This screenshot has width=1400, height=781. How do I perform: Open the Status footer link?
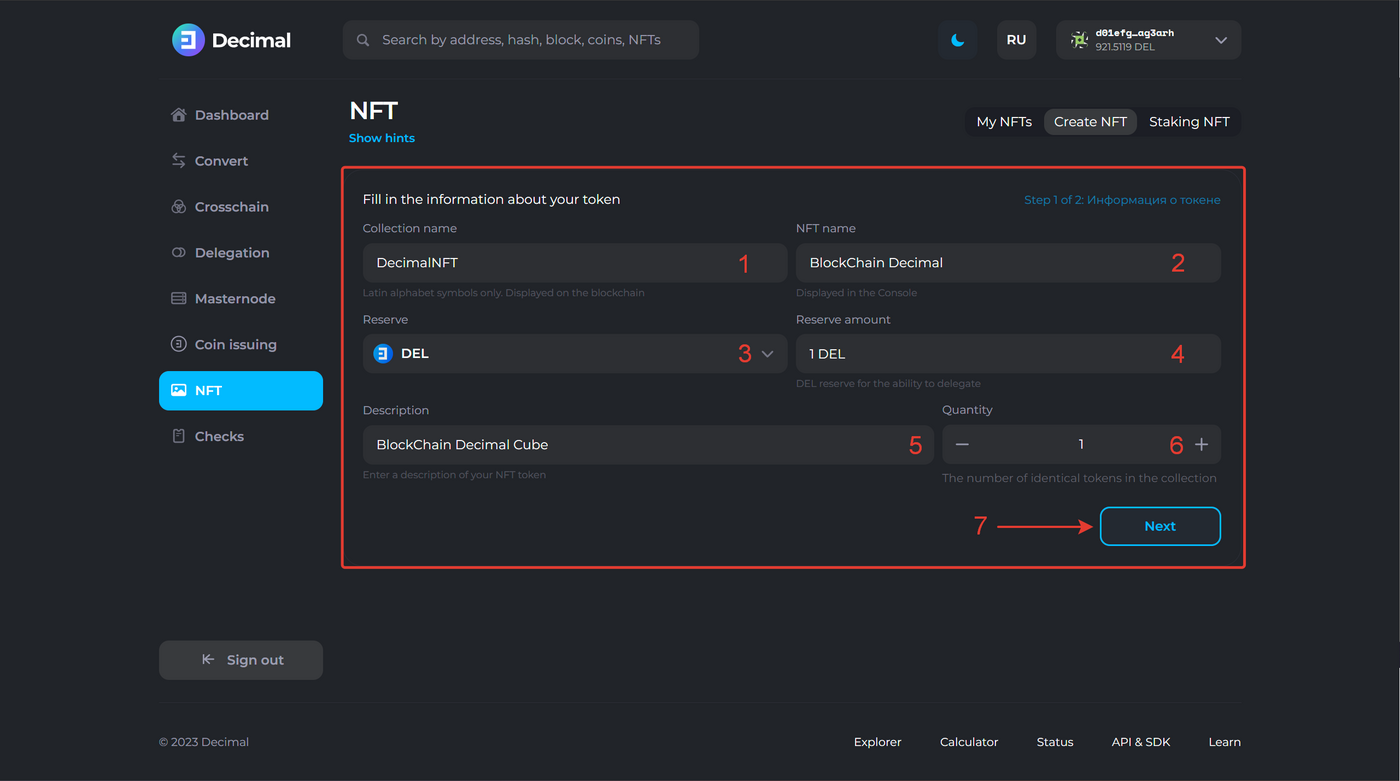(x=1055, y=742)
